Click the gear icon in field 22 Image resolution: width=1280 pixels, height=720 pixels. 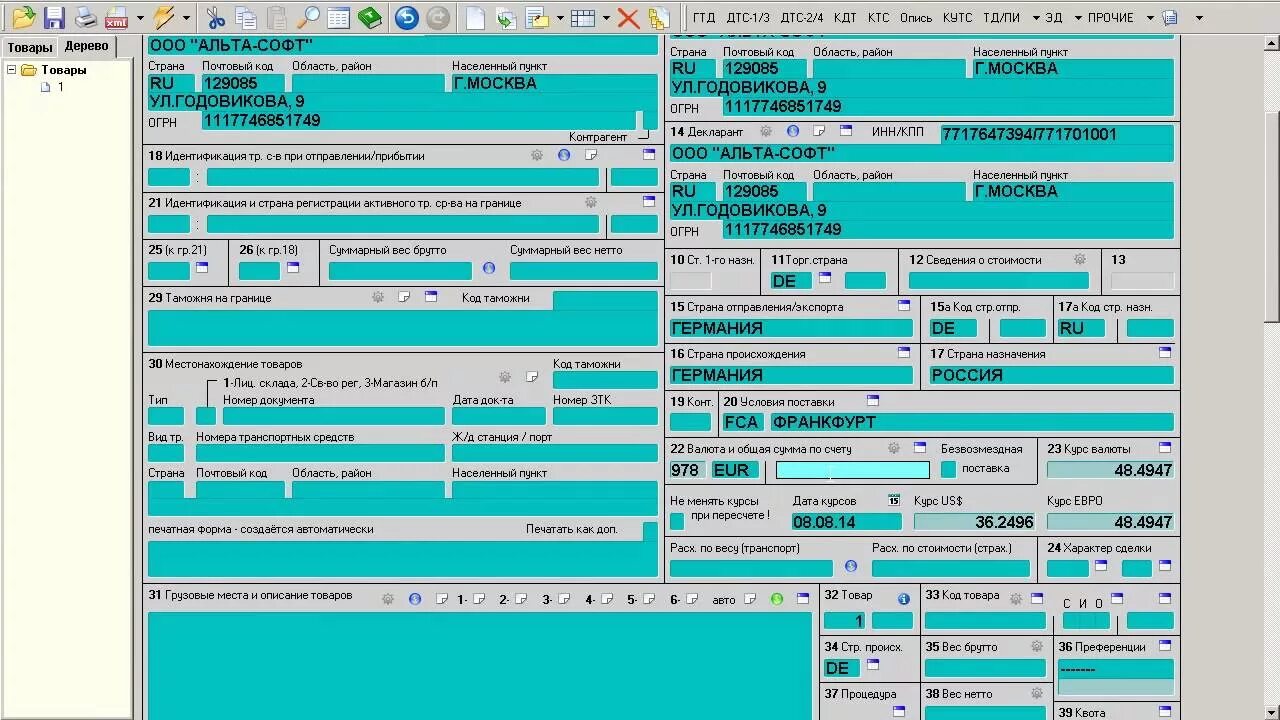click(x=894, y=448)
